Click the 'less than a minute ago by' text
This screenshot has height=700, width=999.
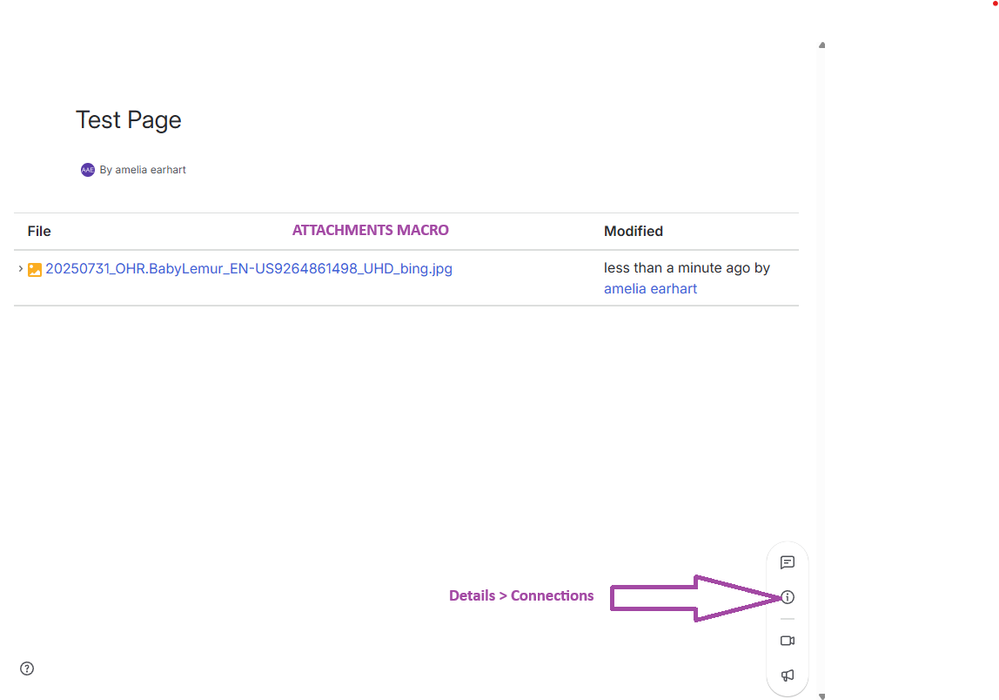687,268
